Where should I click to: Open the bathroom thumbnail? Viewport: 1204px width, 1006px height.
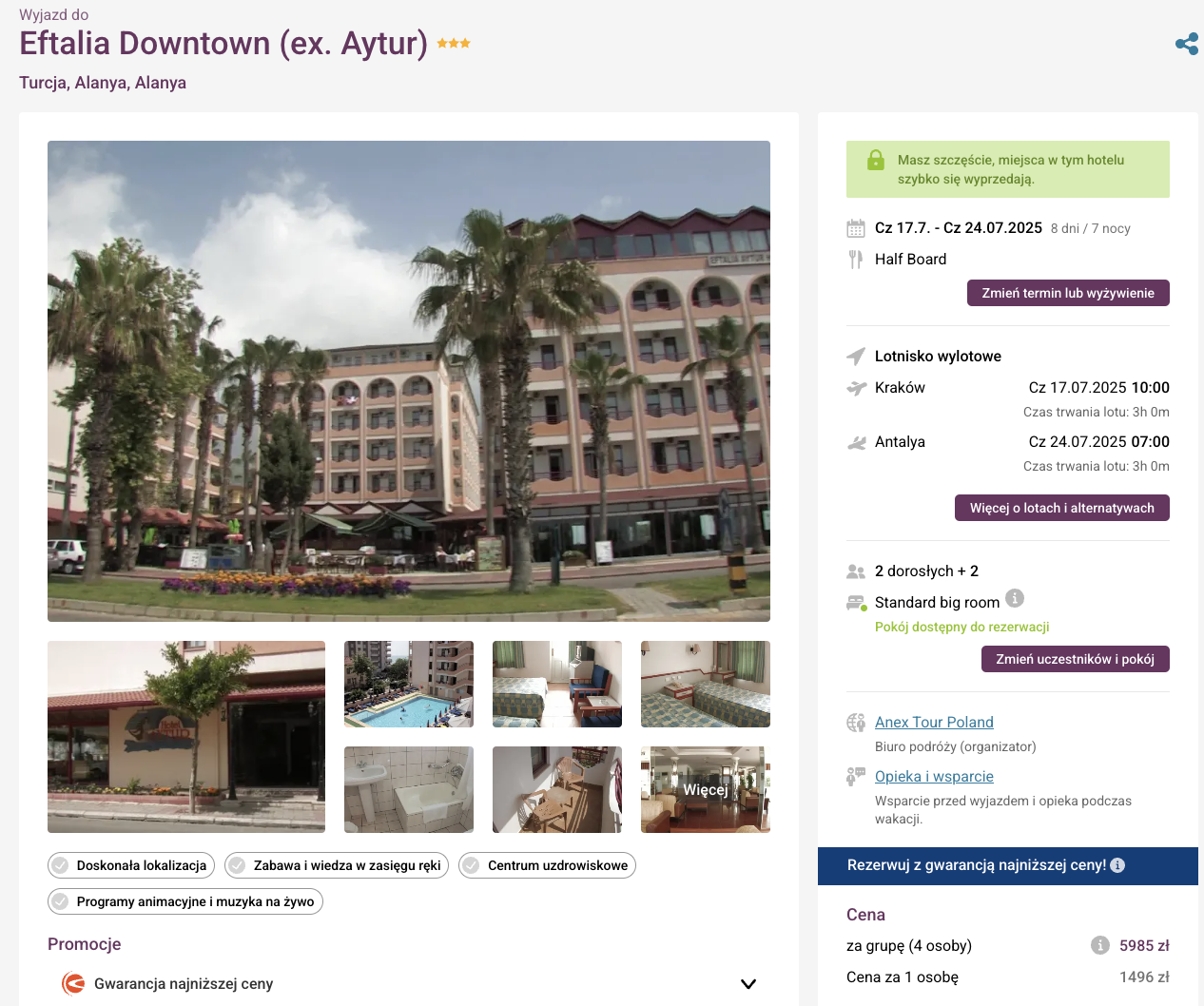coord(409,790)
